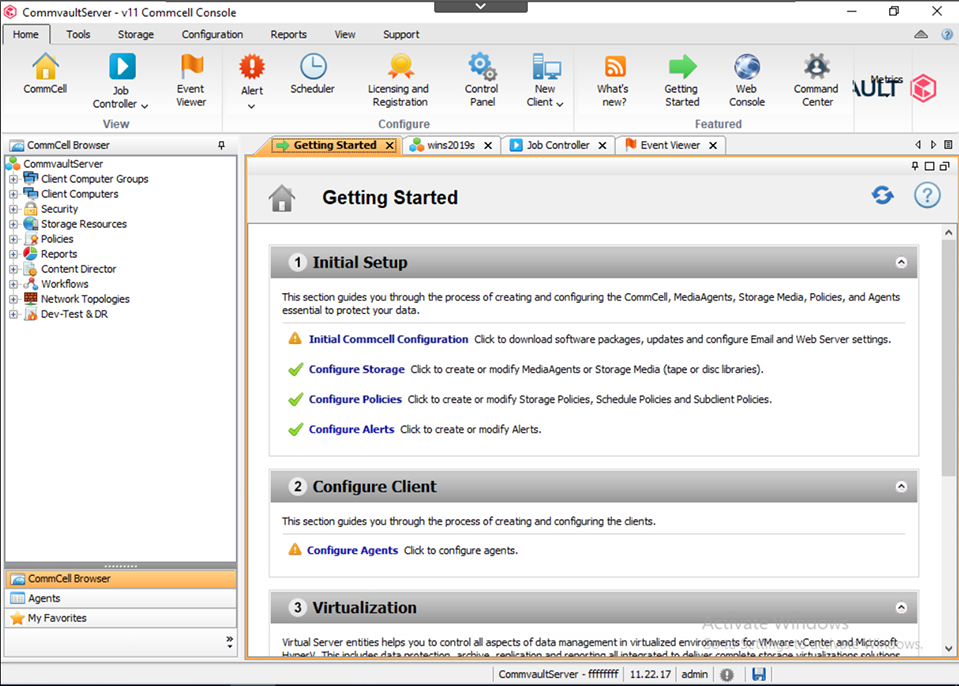Open the Reports ribbon tab
Screen dimensions: 959x686
pyautogui.click(x=289, y=35)
